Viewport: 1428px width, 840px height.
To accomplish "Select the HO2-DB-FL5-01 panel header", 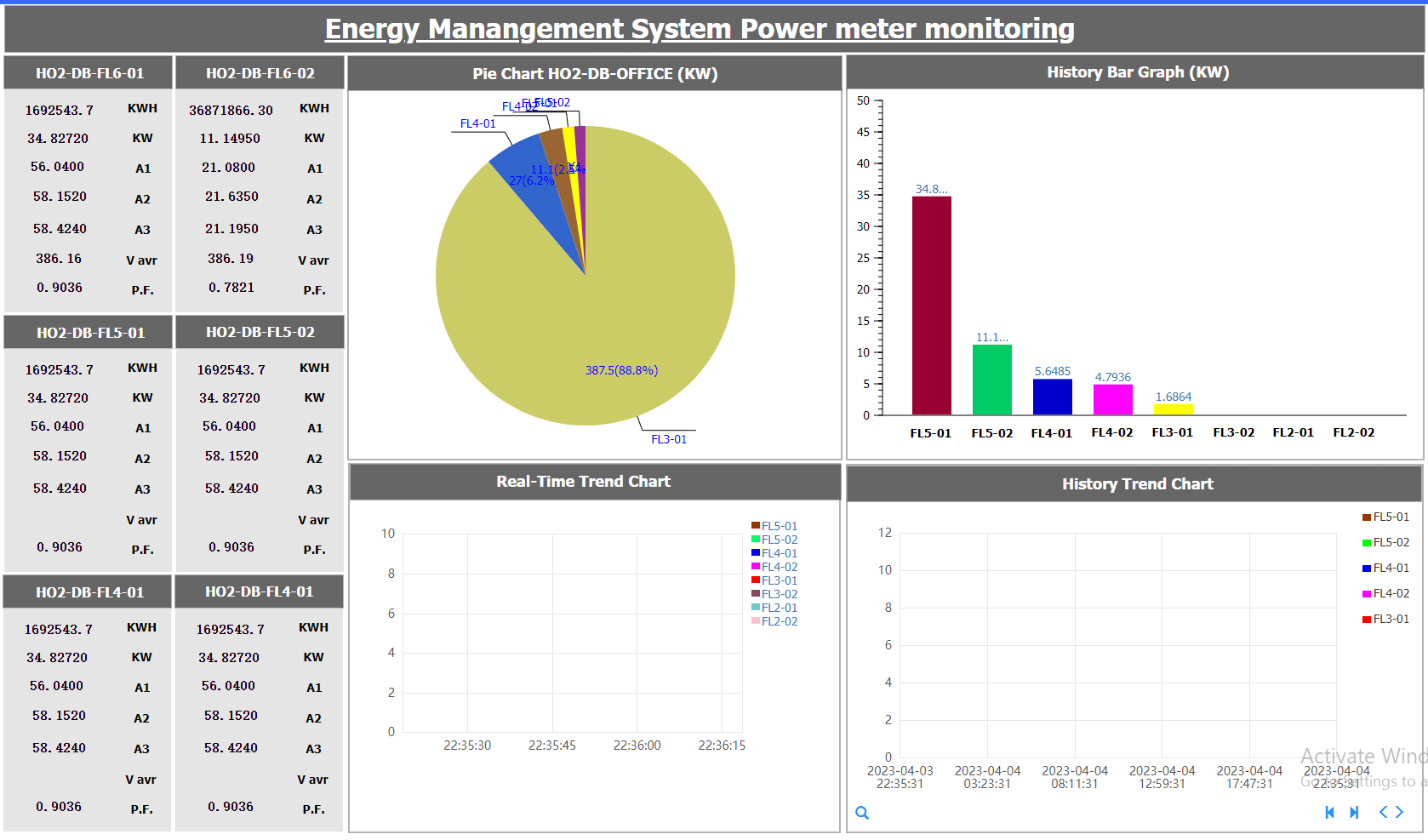I will point(90,333).
